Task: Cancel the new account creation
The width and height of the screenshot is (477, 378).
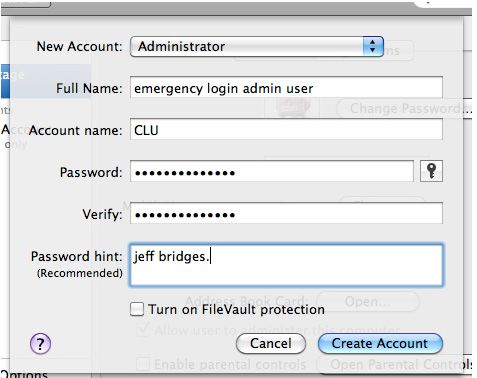Action: pyautogui.click(x=271, y=344)
